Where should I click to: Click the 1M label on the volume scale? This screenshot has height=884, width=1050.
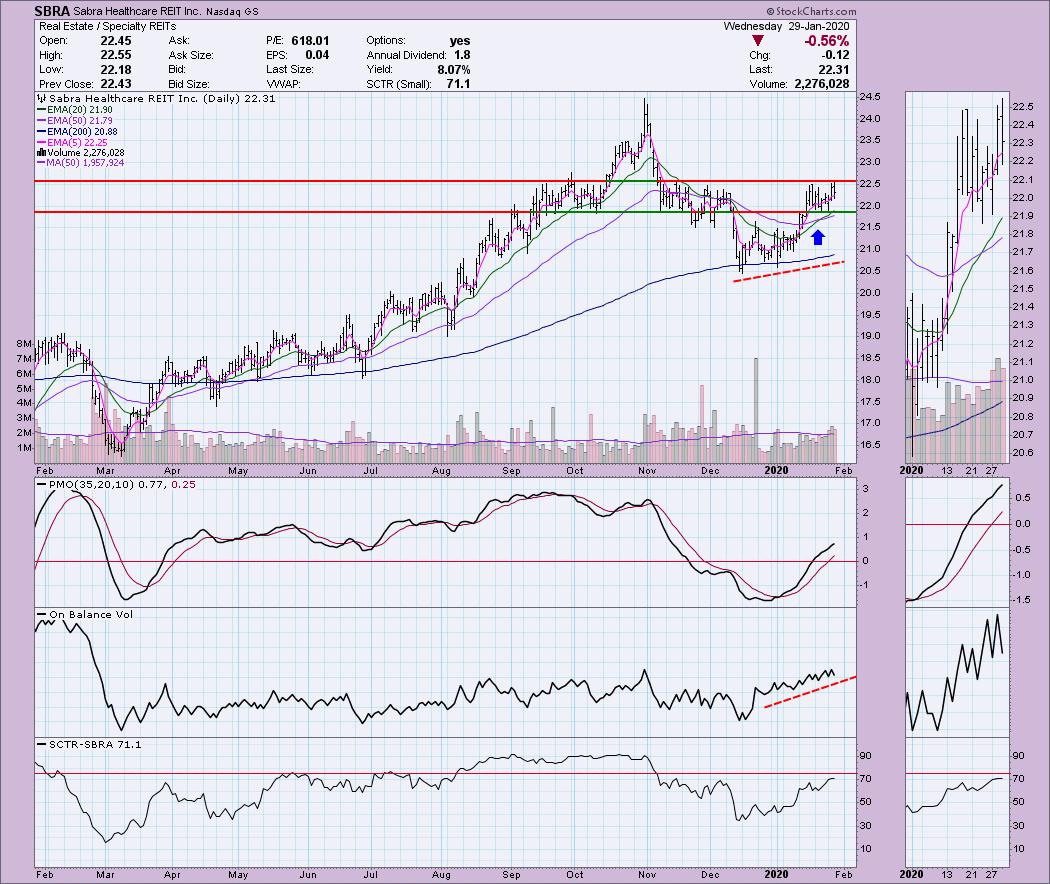25,448
